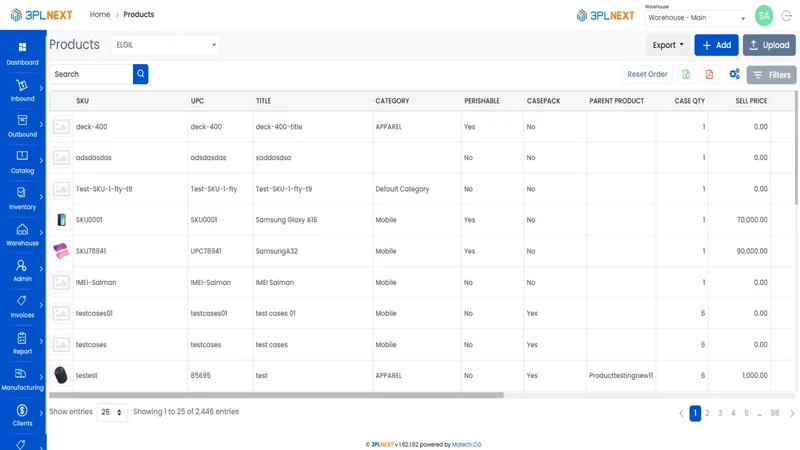Image resolution: width=800 pixels, height=450 pixels.
Task: Click the Products breadcrumb
Action: point(138,14)
